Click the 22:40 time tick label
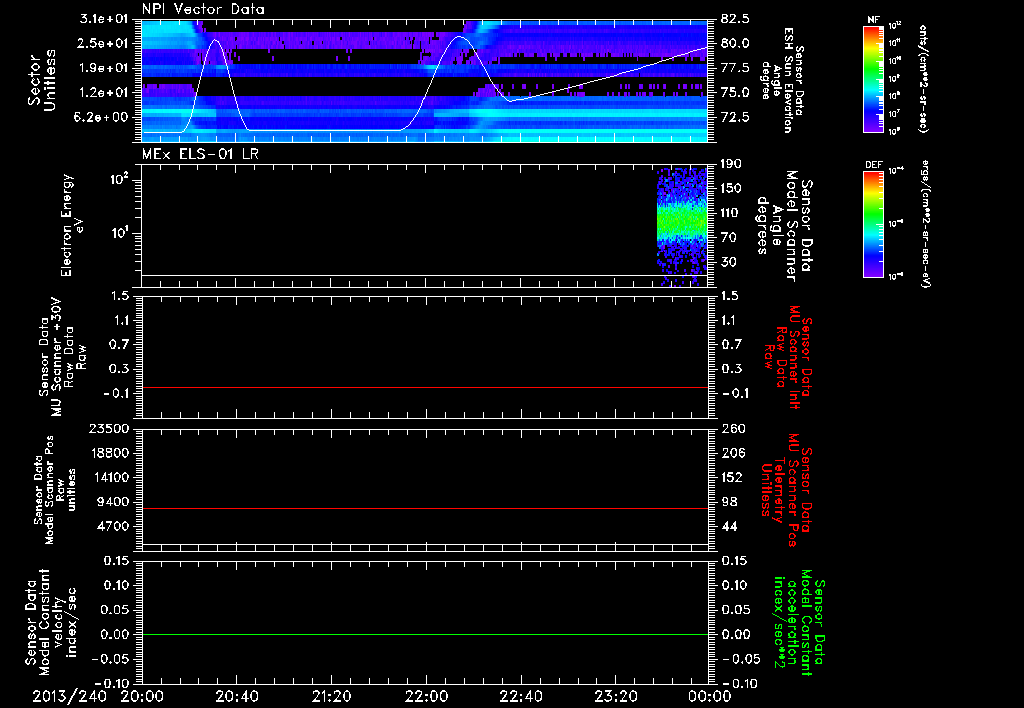This screenshot has width=1024, height=708. tap(520, 696)
